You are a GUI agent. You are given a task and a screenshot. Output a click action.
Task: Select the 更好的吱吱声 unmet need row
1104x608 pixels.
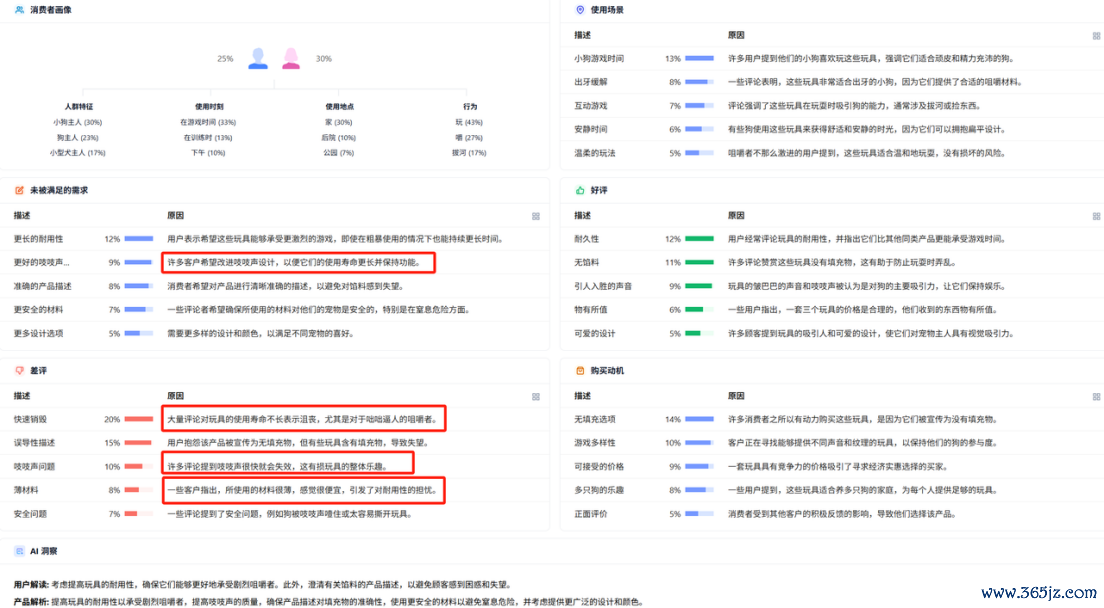tap(275, 262)
